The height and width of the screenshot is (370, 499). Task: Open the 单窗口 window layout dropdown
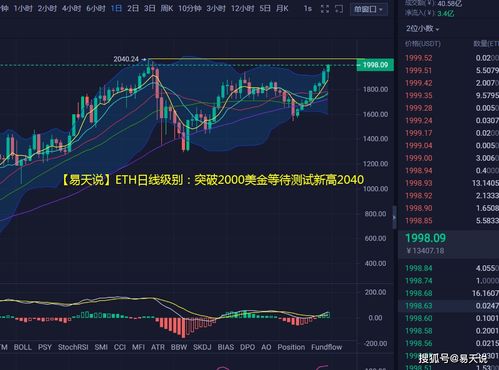(369, 9)
